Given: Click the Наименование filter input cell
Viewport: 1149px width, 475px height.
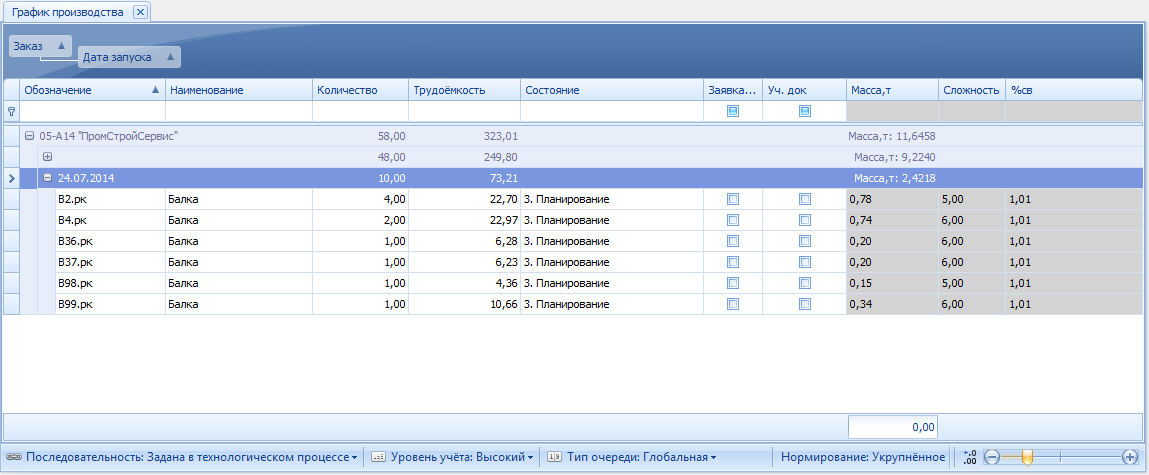Looking at the screenshot, I should tap(239, 111).
